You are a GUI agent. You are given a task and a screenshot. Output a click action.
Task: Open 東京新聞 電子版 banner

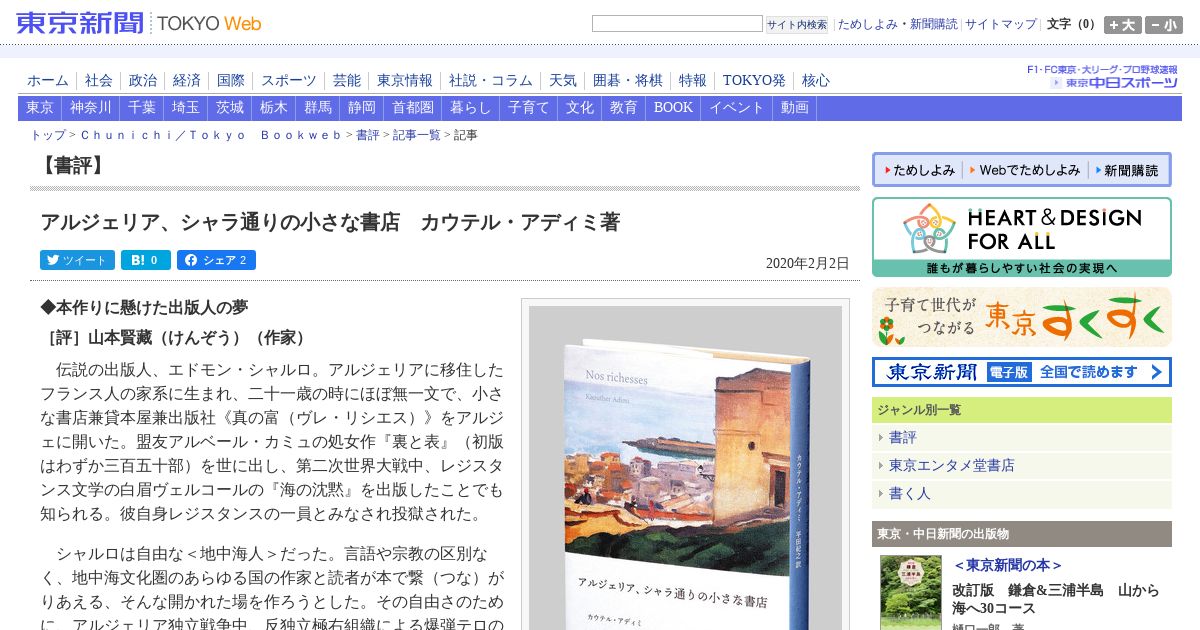(x=1022, y=372)
